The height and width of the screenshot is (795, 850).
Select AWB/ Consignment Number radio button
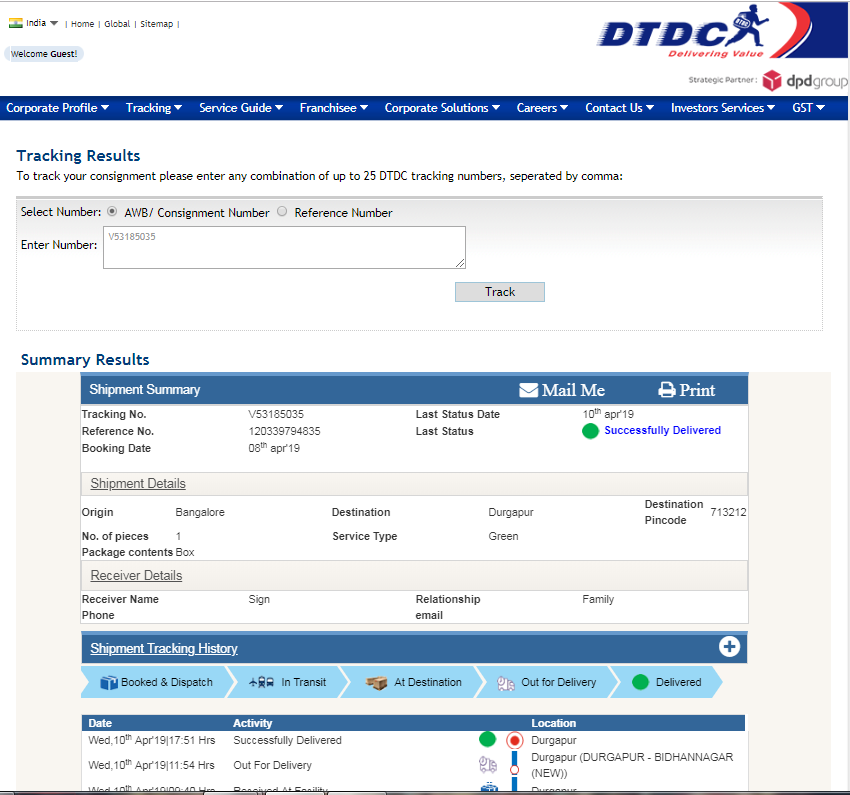click(x=112, y=212)
